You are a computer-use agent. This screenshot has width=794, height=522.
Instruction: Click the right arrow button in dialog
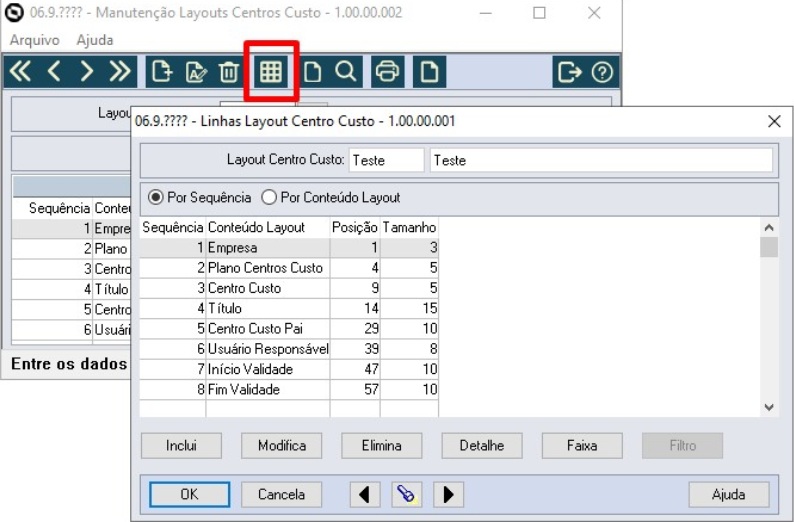(x=448, y=494)
